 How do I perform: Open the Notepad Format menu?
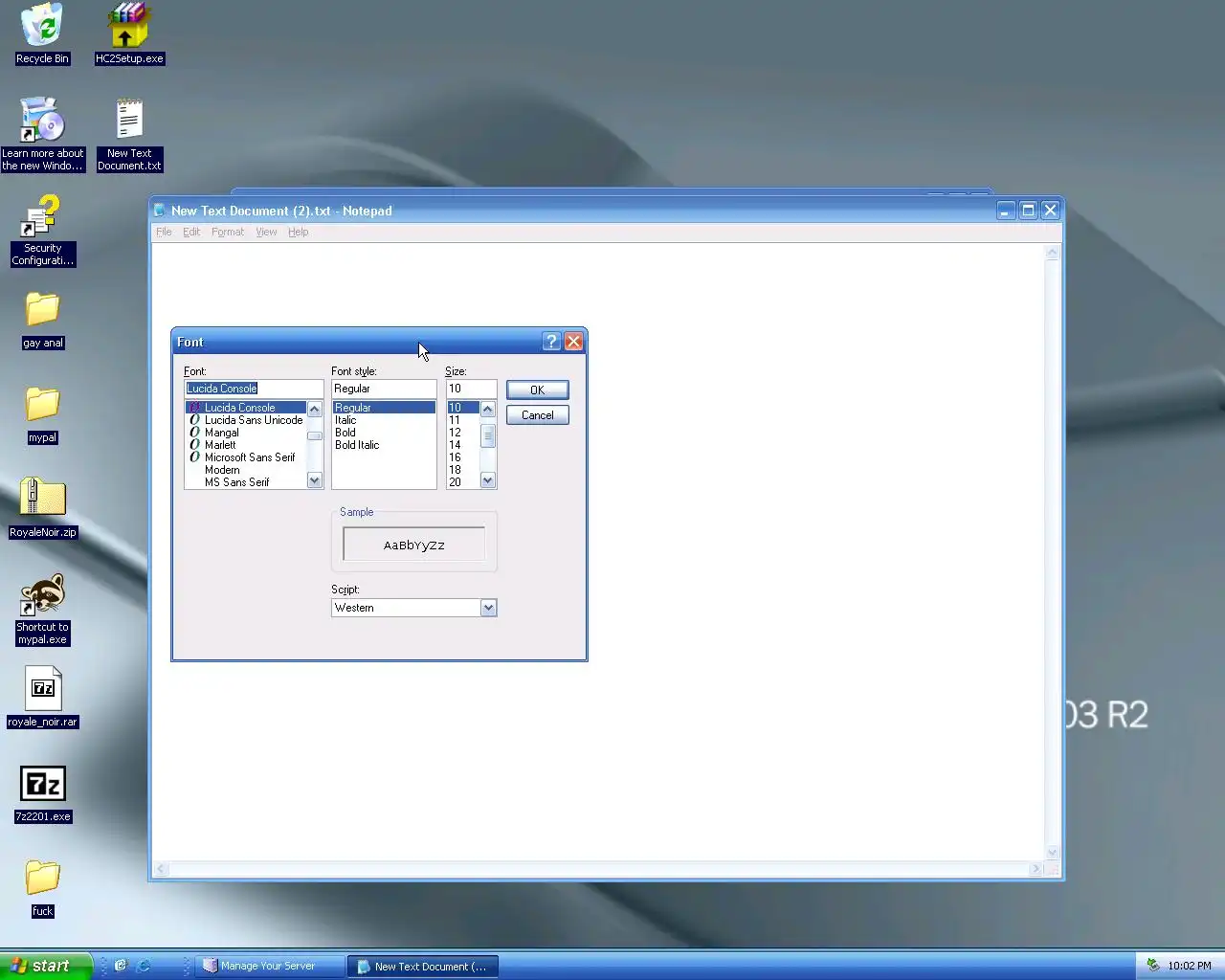pyautogui.click(x=228, y=232)
